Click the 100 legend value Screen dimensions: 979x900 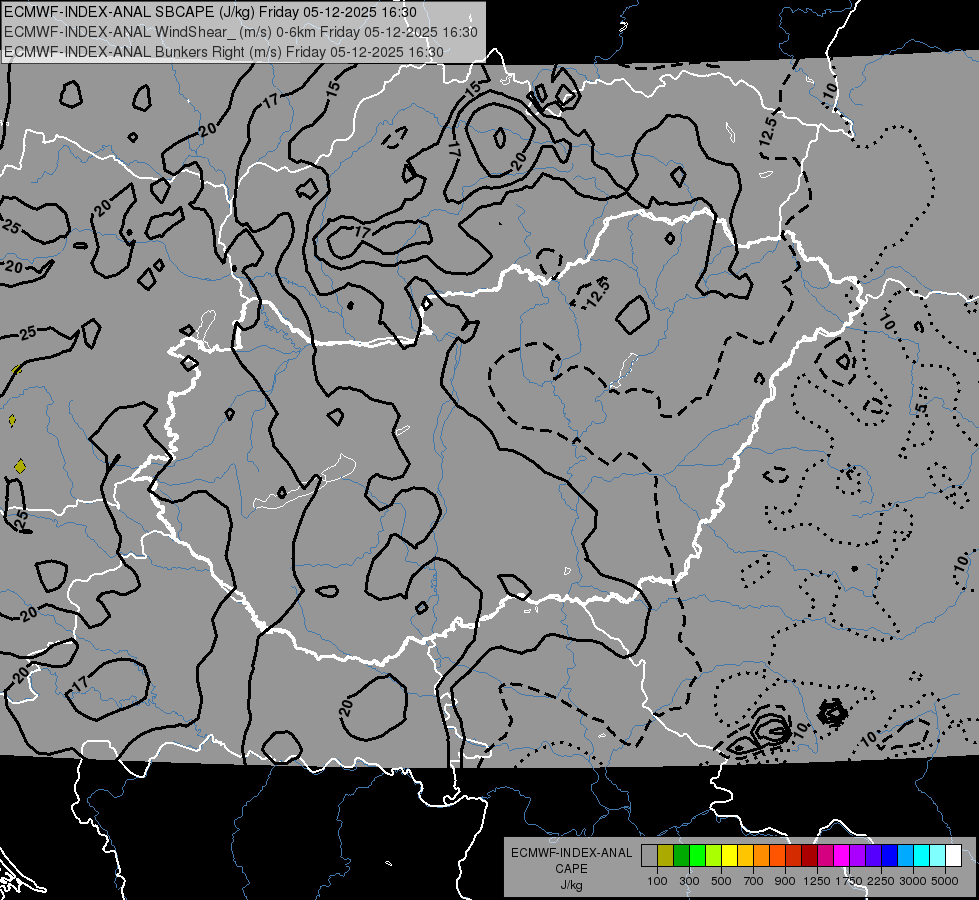(x=657, y=881)
